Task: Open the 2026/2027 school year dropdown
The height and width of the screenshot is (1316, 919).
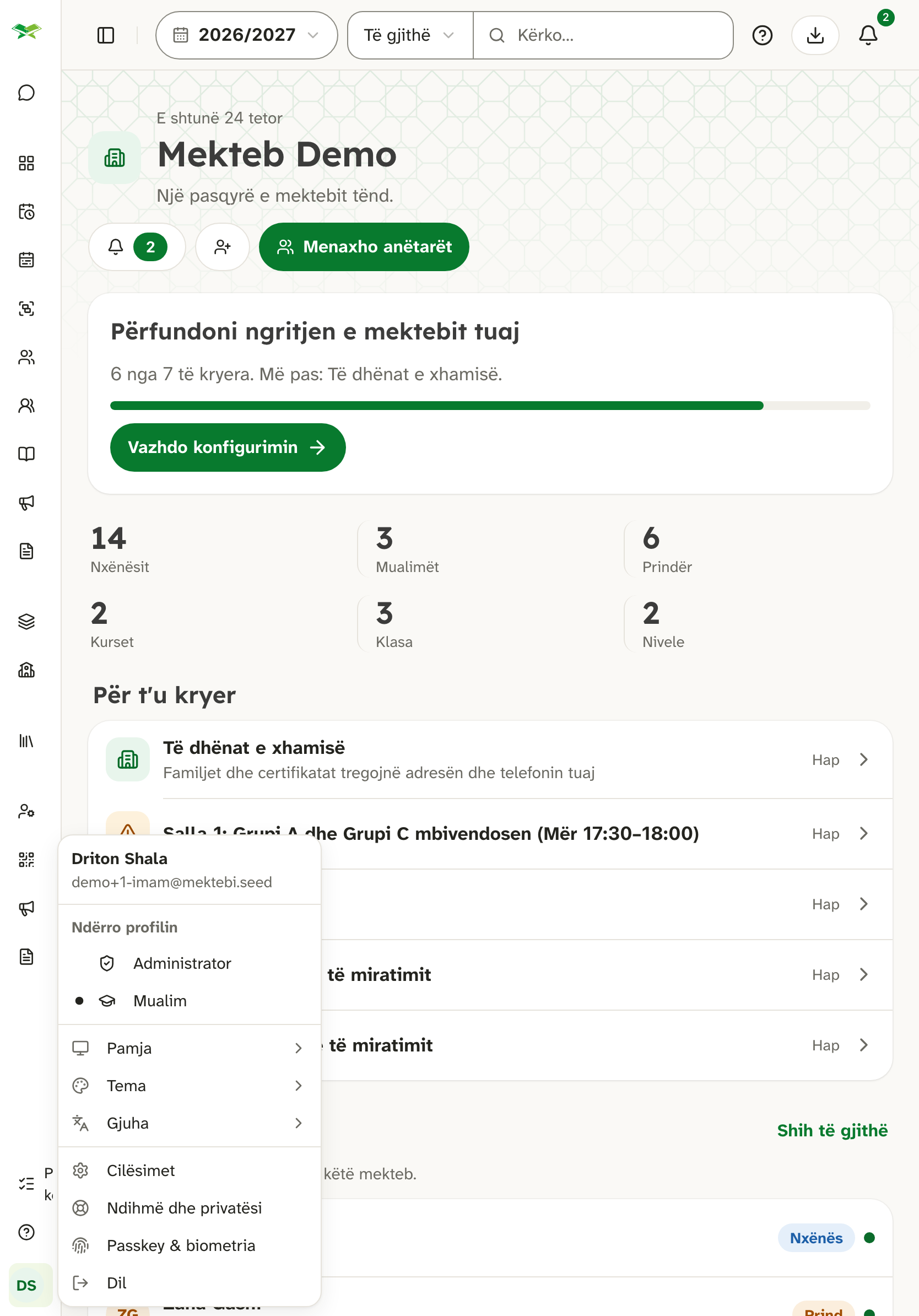Action: tap(246, 35)
